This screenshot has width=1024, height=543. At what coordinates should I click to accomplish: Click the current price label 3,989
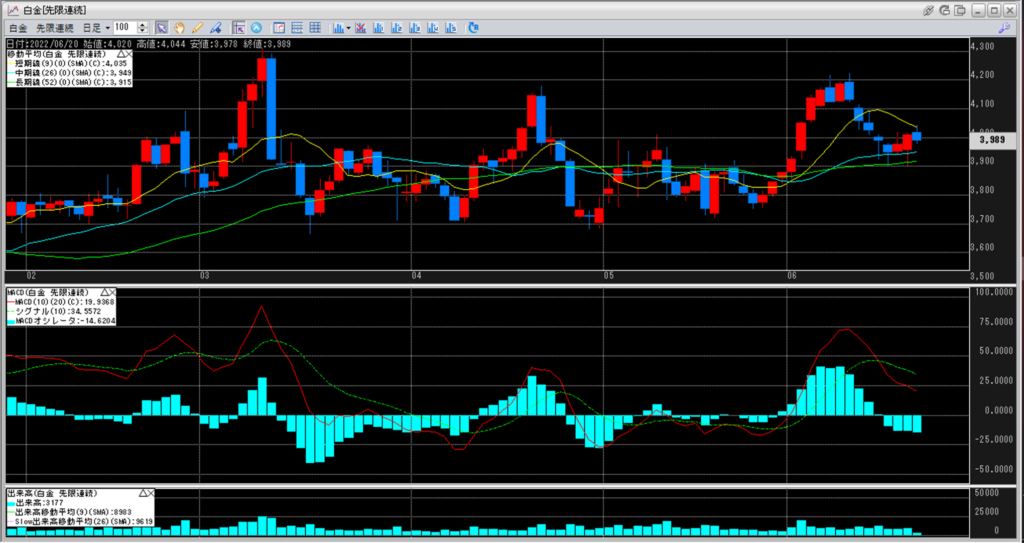[x=995, y=140]
